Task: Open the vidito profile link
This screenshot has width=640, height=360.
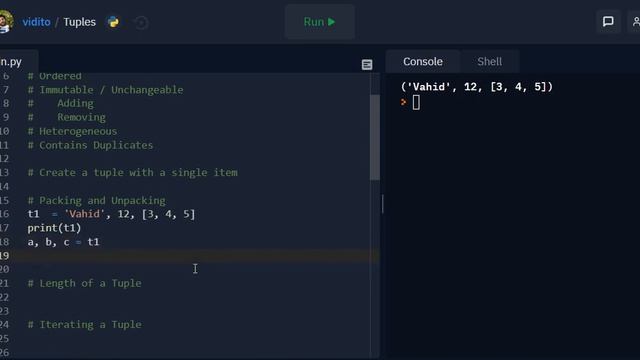Action: (x=36, y=22)
